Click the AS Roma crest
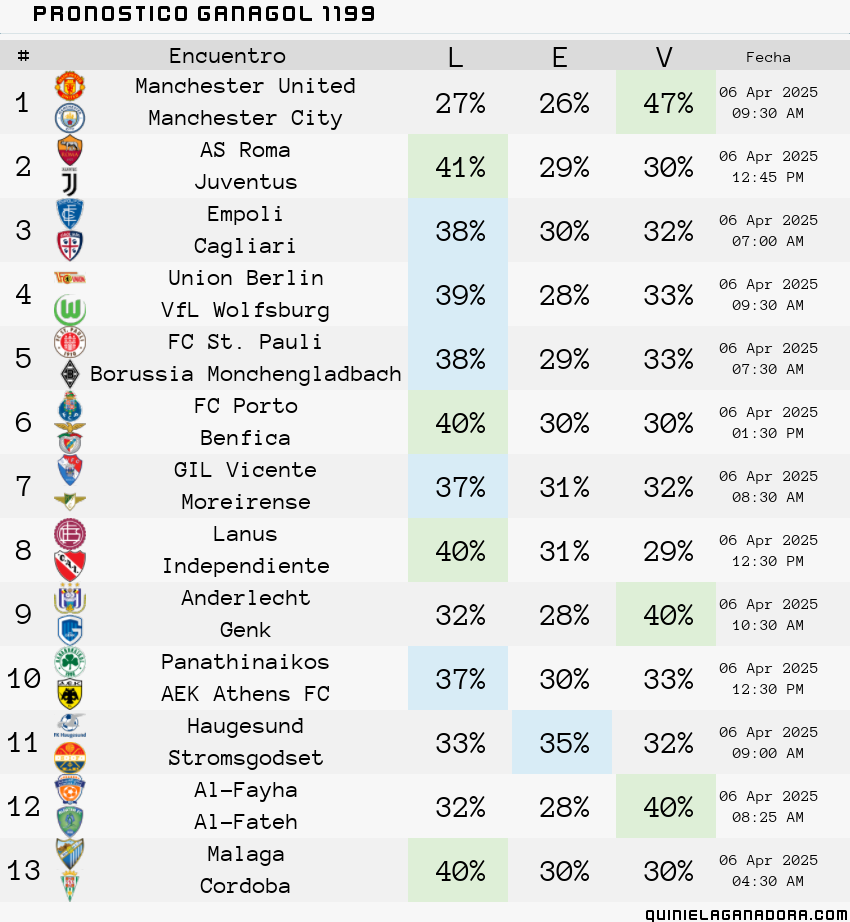Screen dimensions: 850x922 [x=70, y=151]
